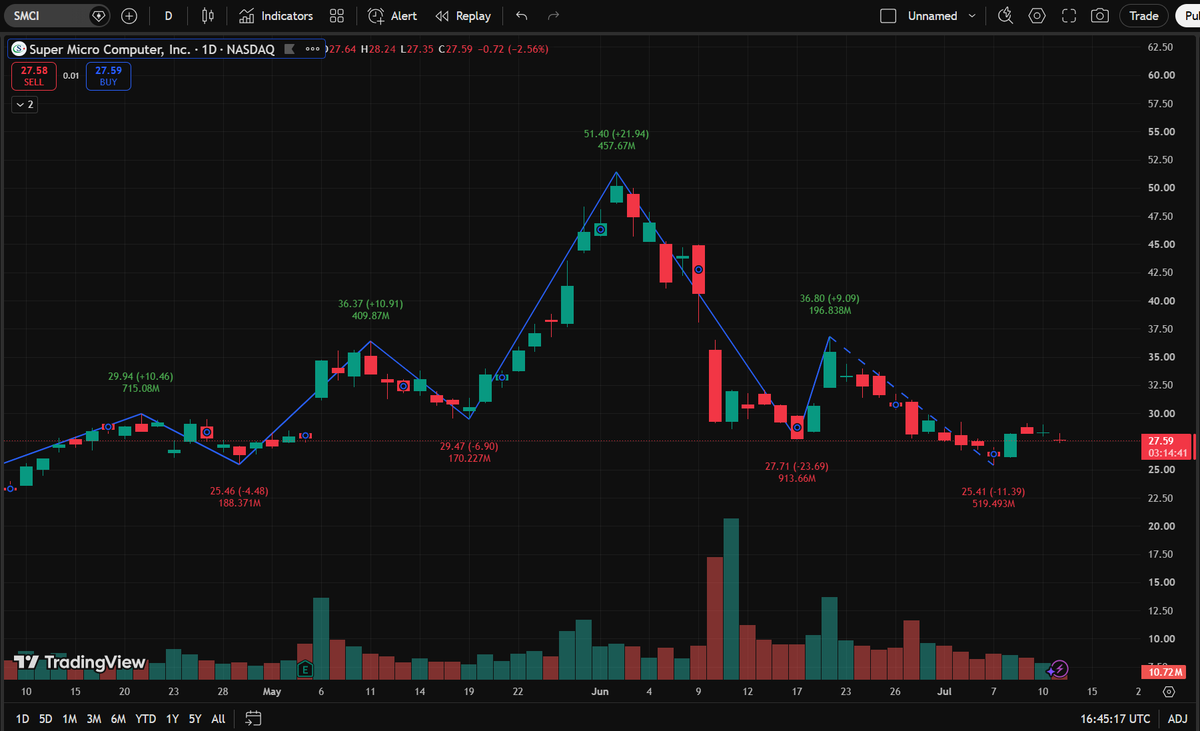Select the All date range
This screenshot has height=731, width=1200.
tap(218, 718)
